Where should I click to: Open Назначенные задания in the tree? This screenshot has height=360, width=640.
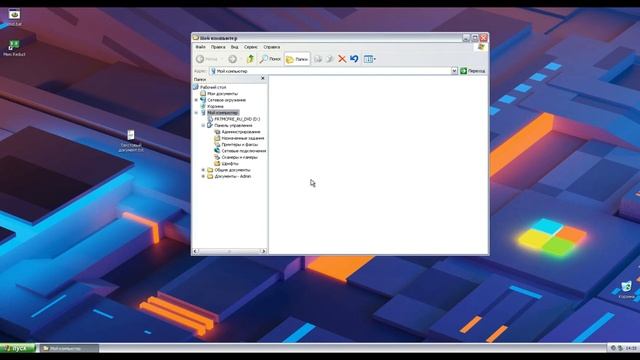[x=242, y=138]
